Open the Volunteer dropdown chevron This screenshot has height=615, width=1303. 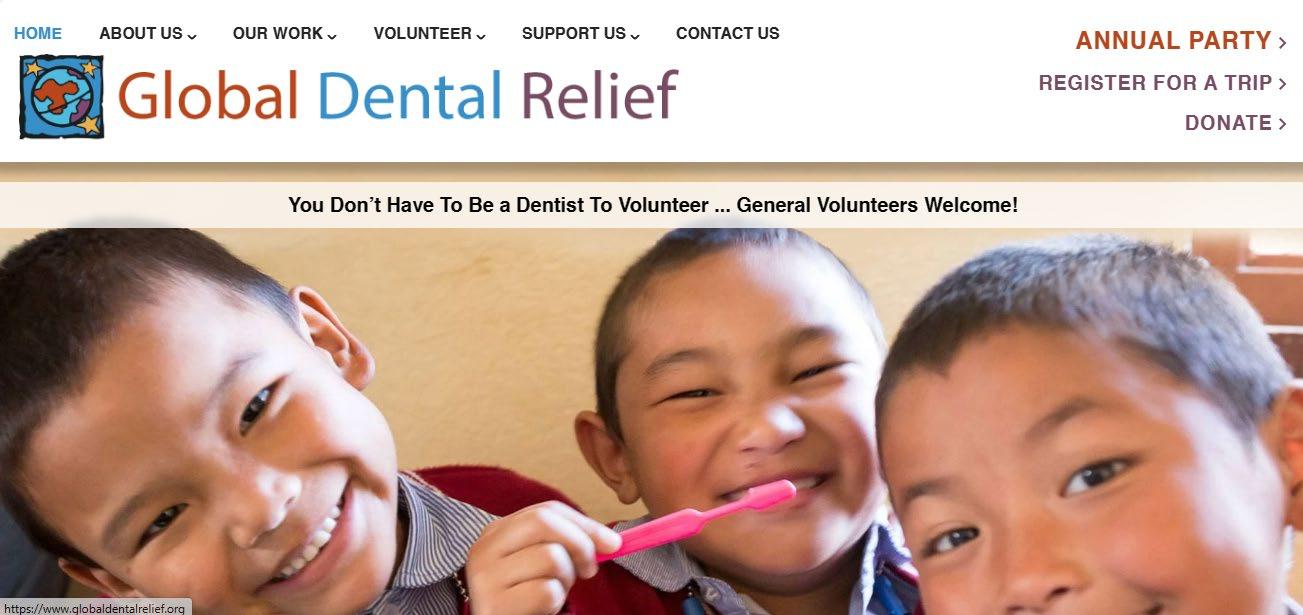(x=481, y=36)
